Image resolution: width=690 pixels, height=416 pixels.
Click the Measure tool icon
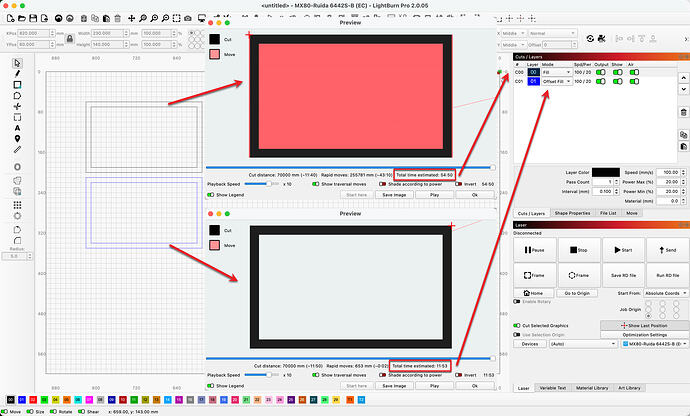pos(17,150)
